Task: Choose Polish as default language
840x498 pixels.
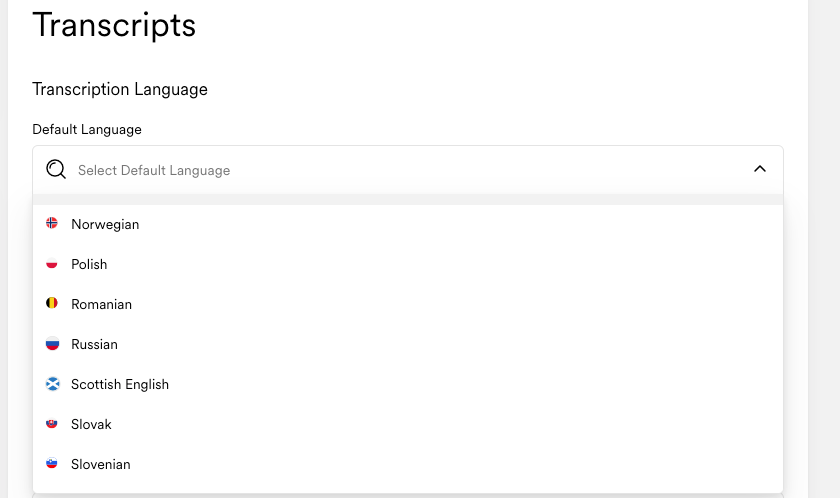Action: (x=408, y=264)
